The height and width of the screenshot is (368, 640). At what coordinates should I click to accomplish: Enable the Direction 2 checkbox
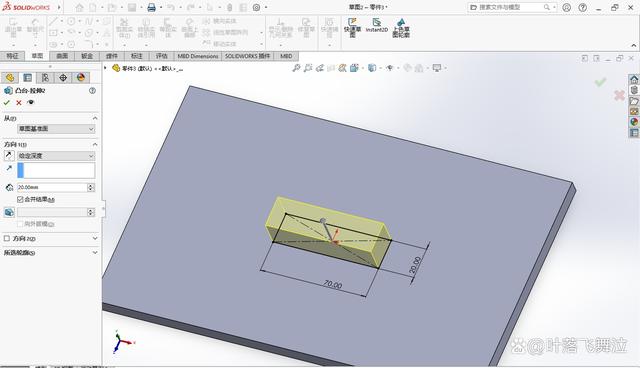click(7, 238)
